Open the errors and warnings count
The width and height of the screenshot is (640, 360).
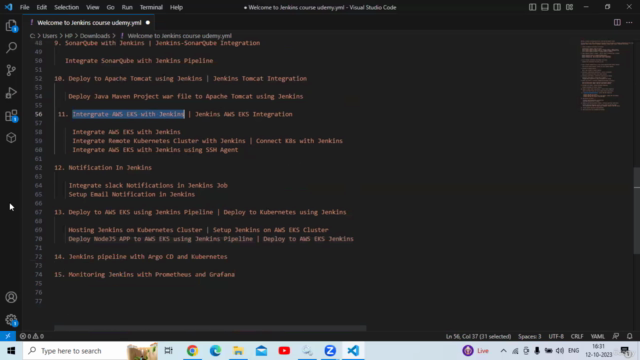click(x=32, y=336)
